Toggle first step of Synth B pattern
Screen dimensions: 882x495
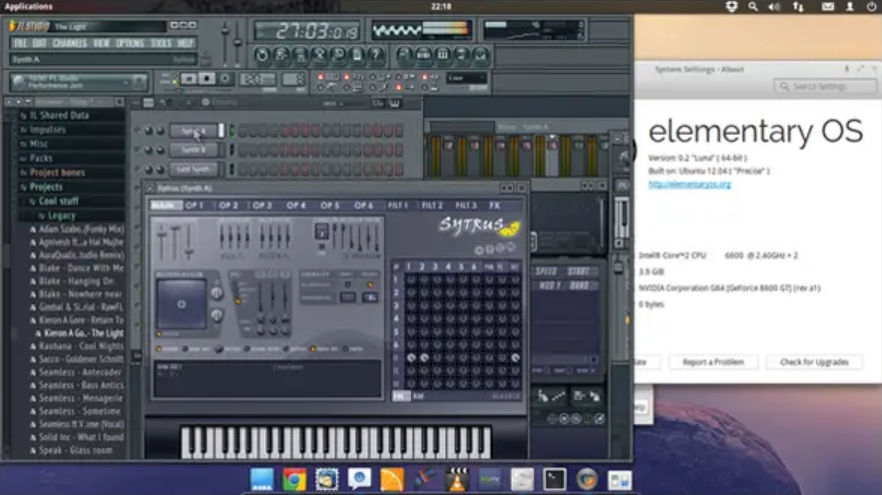pos(243,150)
